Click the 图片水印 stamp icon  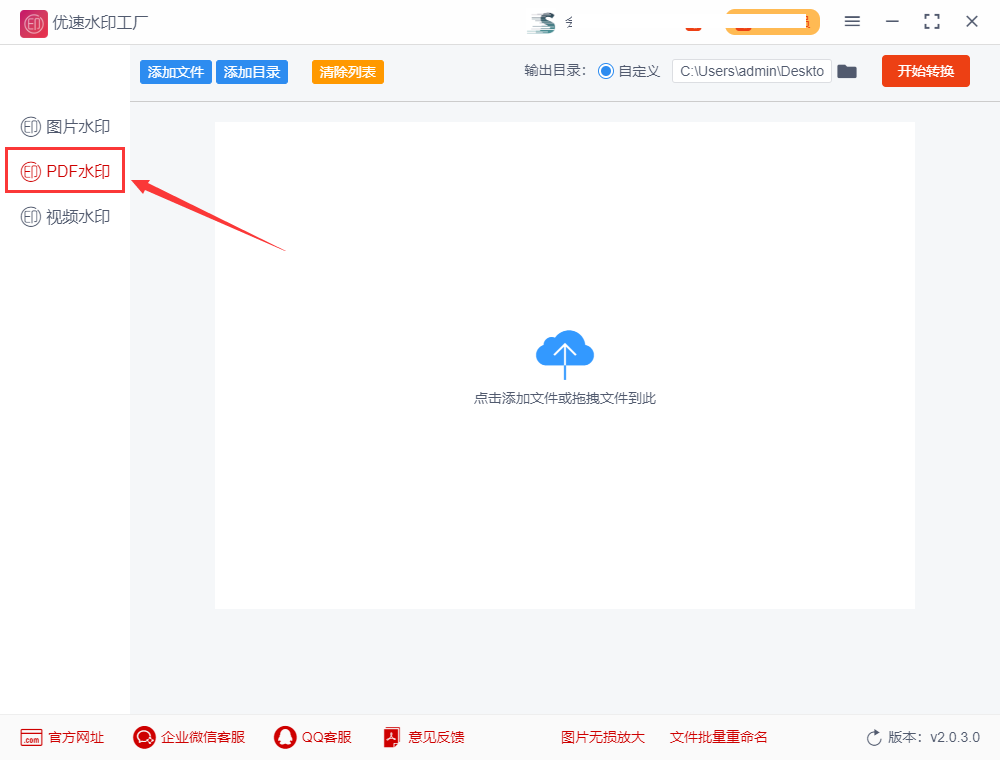[31, 127]
